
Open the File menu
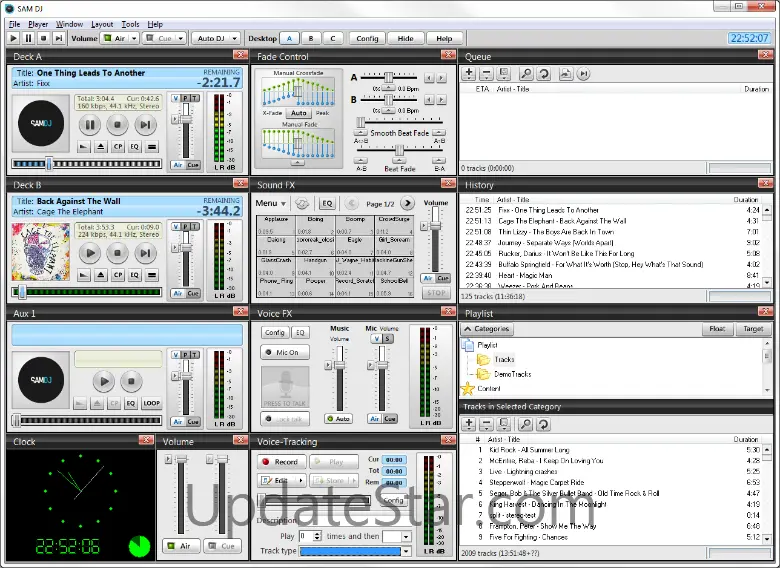pyautogui.click(x=14, y=24)
